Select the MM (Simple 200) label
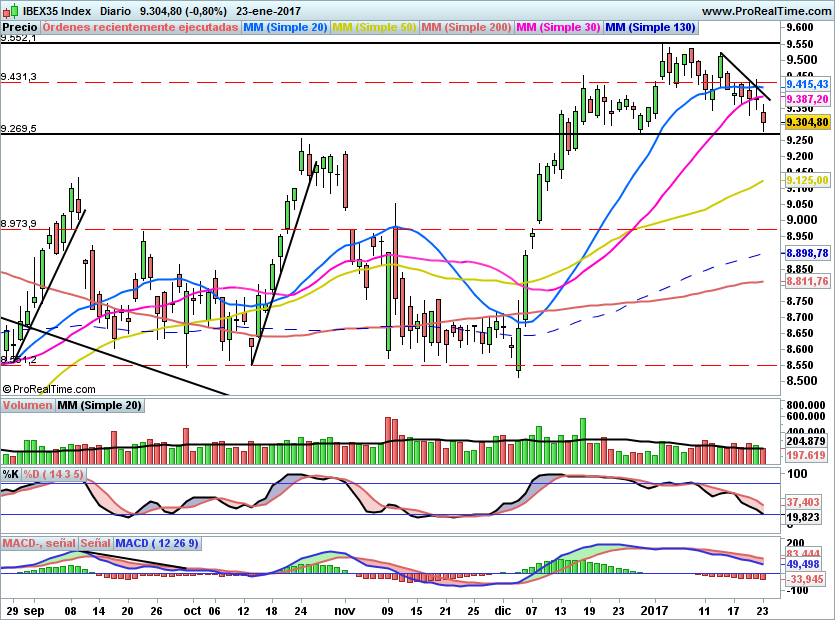 466,27
